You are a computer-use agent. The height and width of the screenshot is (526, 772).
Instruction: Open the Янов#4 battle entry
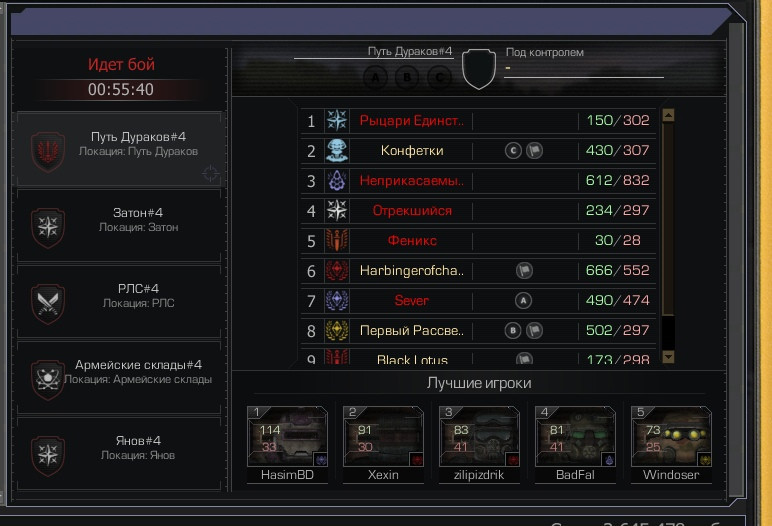(119, 454)
